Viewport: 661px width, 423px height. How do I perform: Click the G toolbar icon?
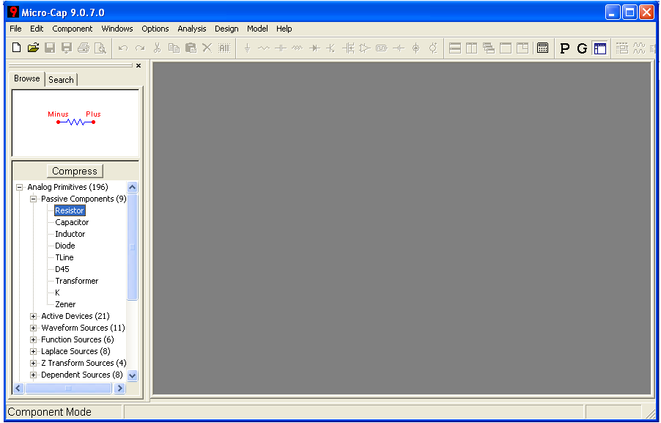click(582, 48)
